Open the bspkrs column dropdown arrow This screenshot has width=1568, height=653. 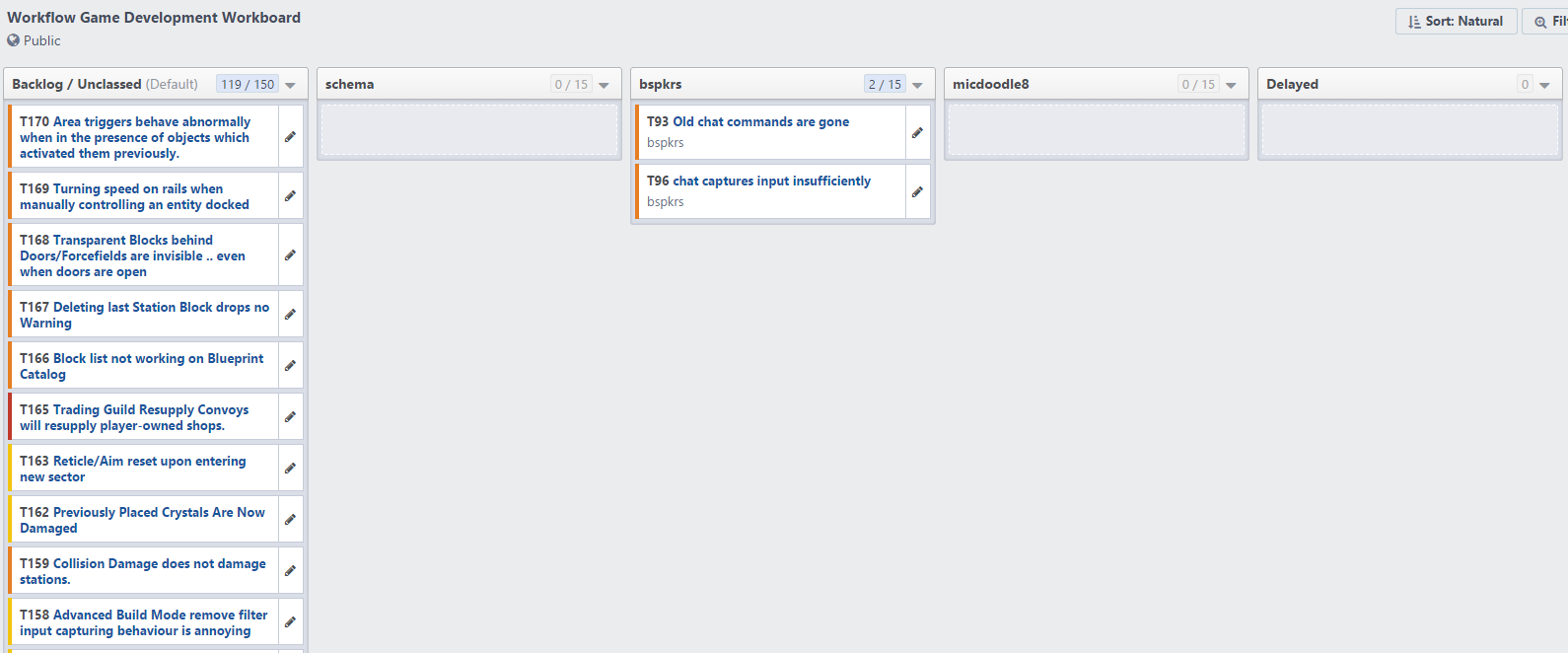[x=918, y=85]
